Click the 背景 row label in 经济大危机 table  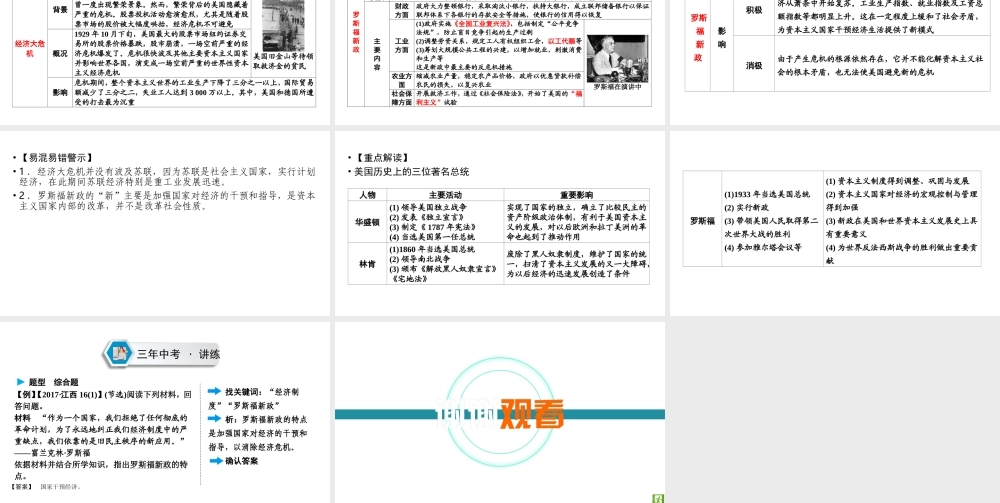[x=60, y=11]
